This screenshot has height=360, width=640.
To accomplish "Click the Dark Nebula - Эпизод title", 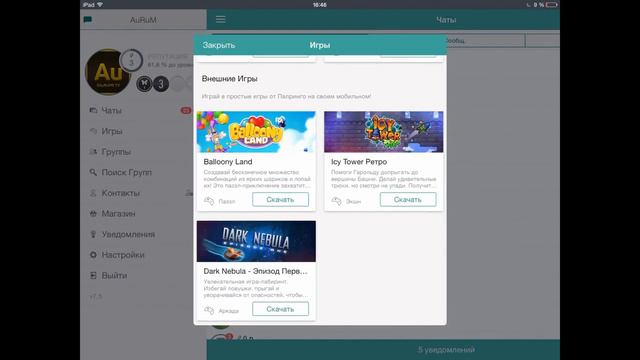I will (256, 271).
